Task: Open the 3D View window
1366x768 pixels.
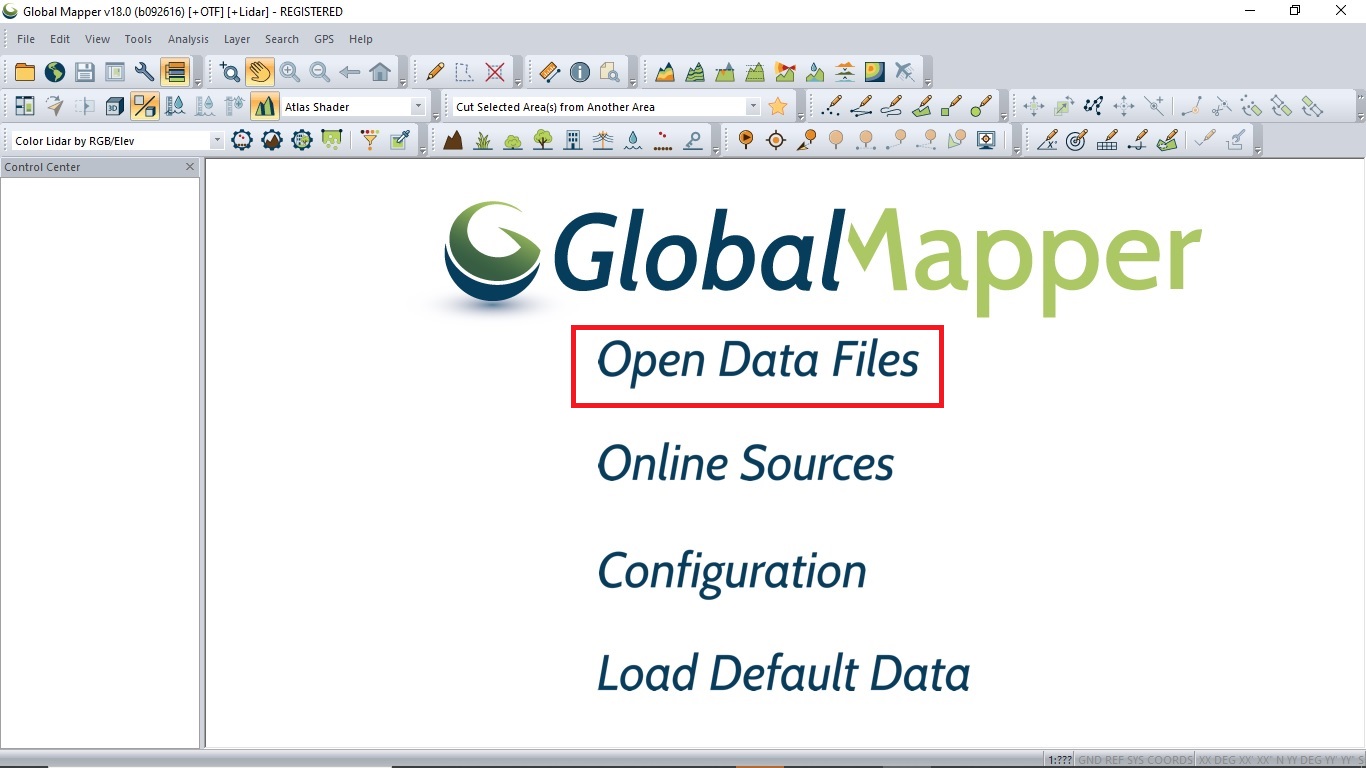Action: coord(113,105)
